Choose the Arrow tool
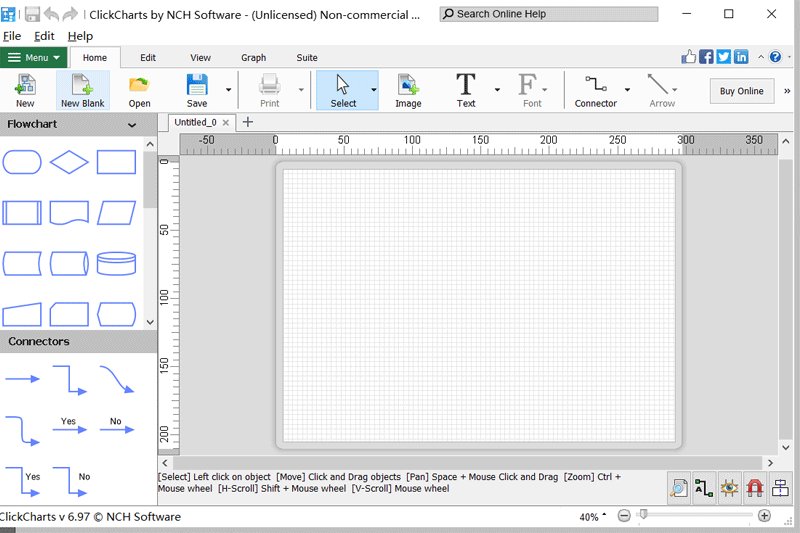Viewport: 800px width, 533px height. point(662,90)
